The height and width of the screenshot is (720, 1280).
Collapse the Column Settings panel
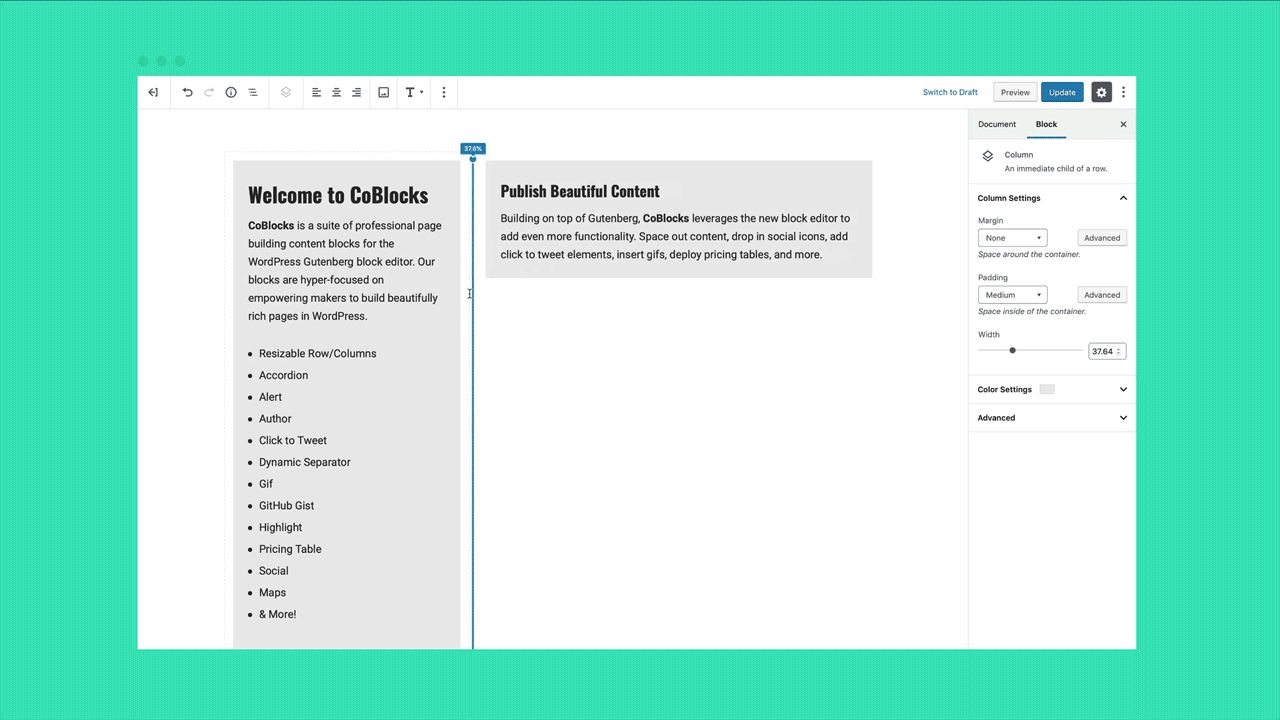1052,198
